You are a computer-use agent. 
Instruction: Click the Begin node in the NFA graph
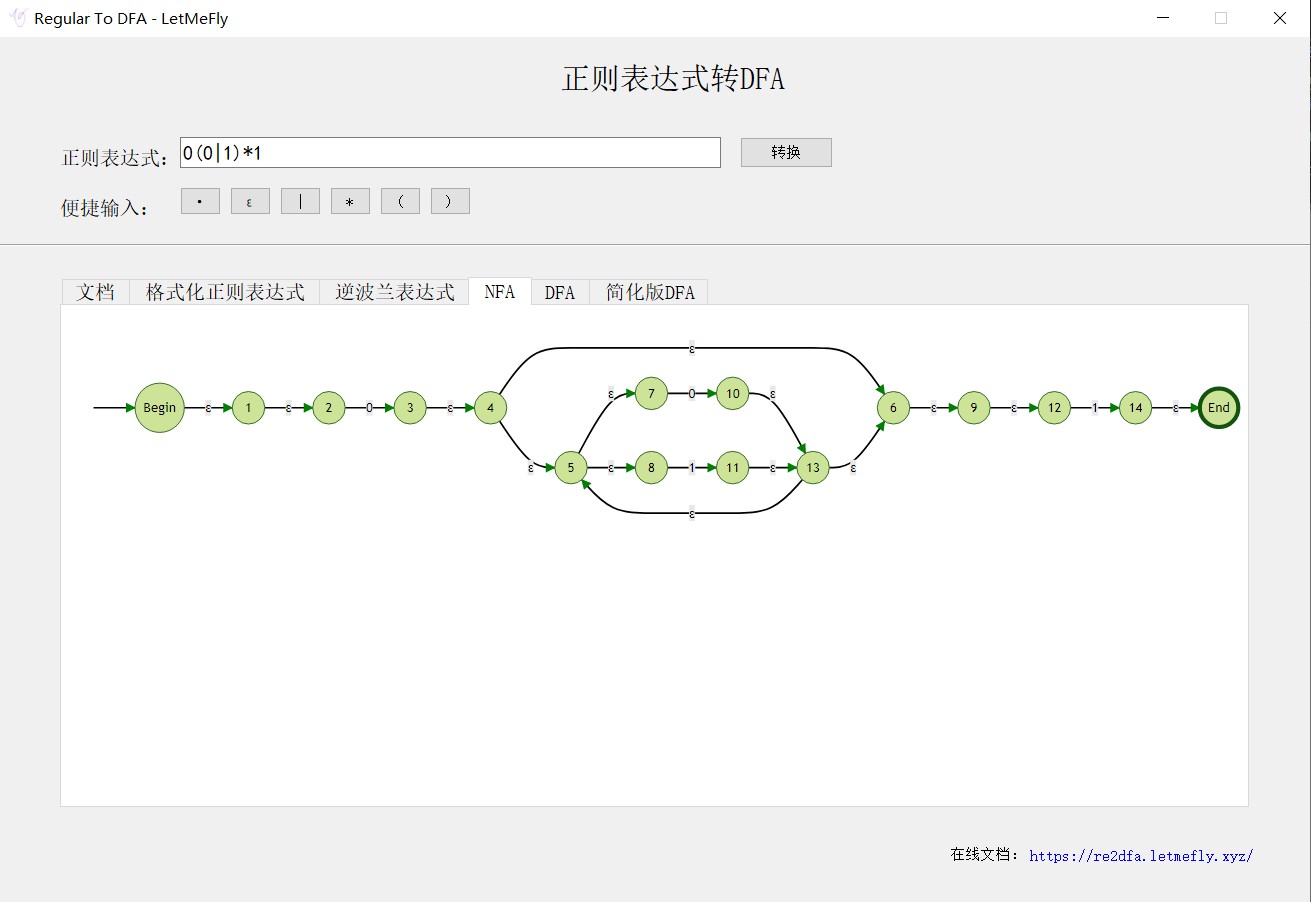[160, 408]
